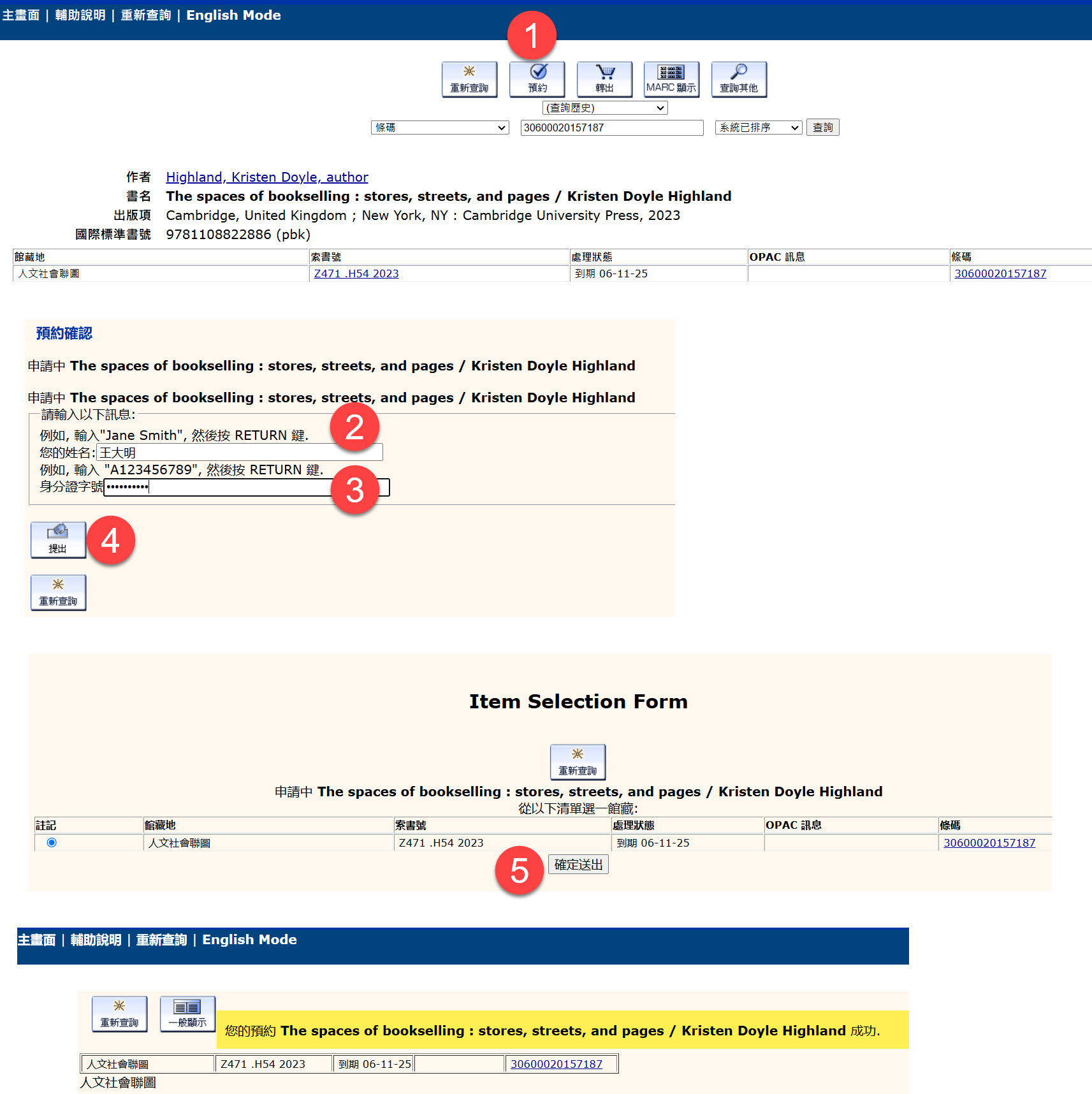Open barcode link in success result row
The height and width of the screenshot is (1094, 1092).
pos(557,1064)
